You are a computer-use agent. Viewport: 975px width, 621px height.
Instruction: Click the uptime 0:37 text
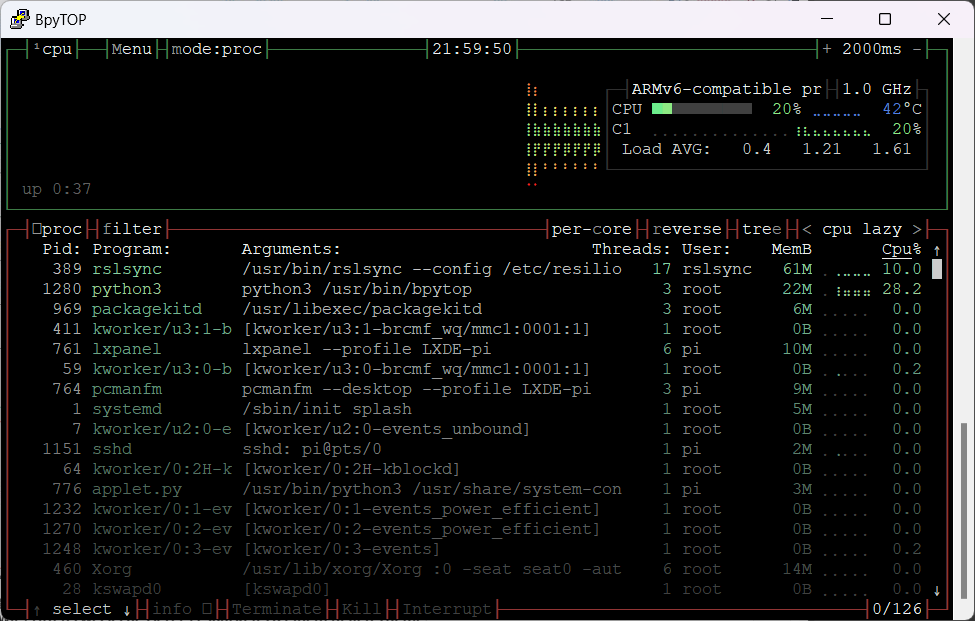tap(57, 189)
